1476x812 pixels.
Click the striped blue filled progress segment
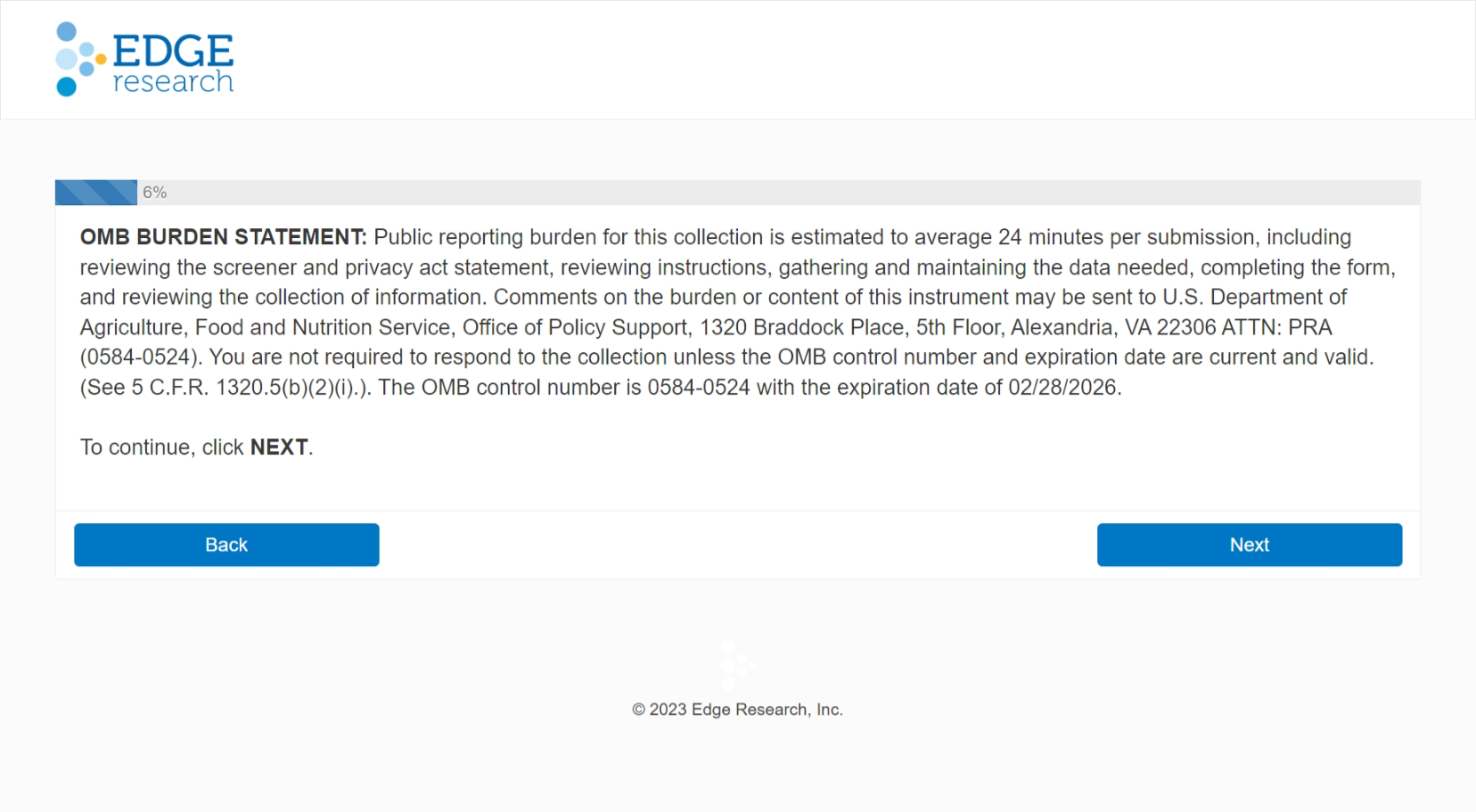[96, 193]
